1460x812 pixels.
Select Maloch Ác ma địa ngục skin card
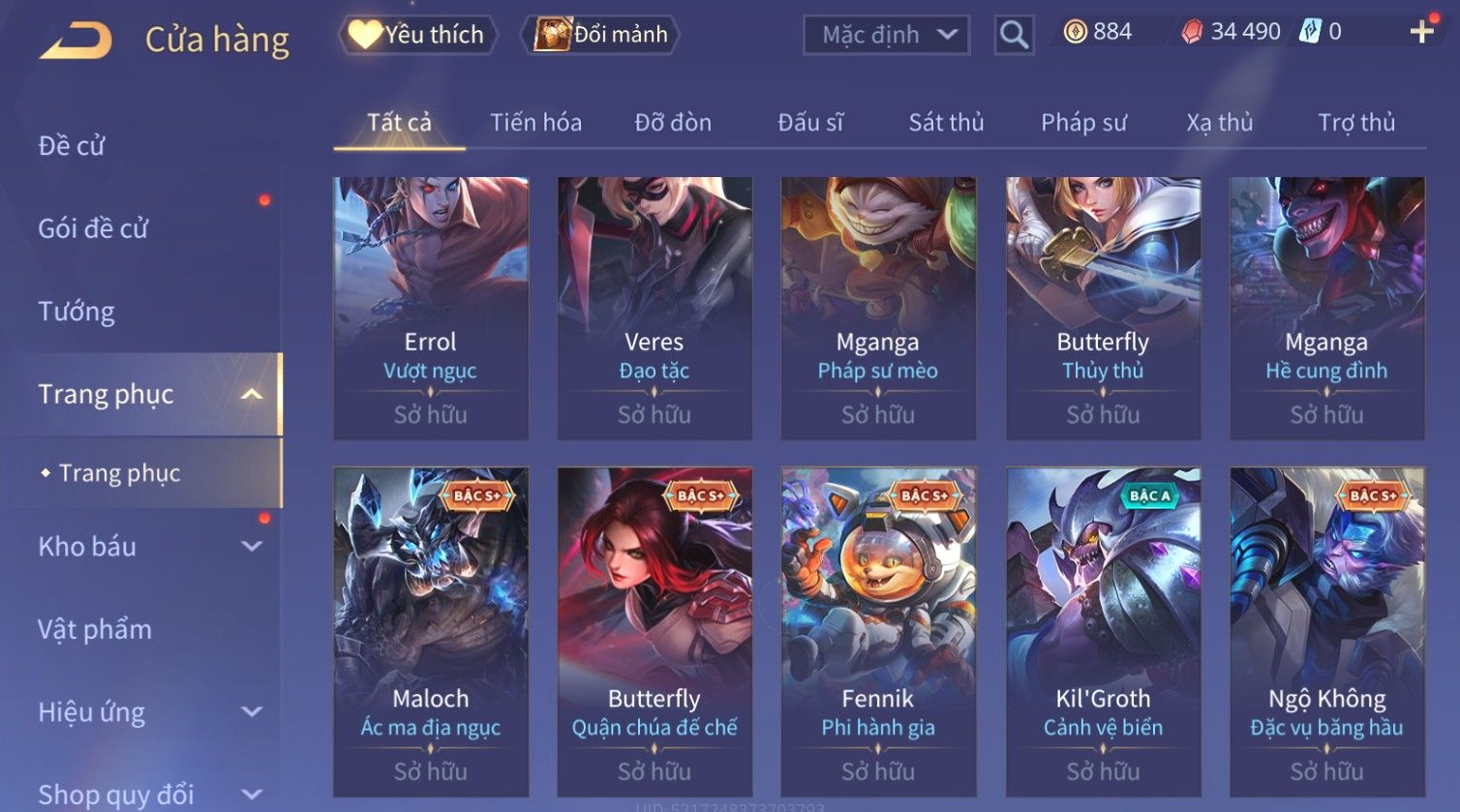tap(431, 632)
